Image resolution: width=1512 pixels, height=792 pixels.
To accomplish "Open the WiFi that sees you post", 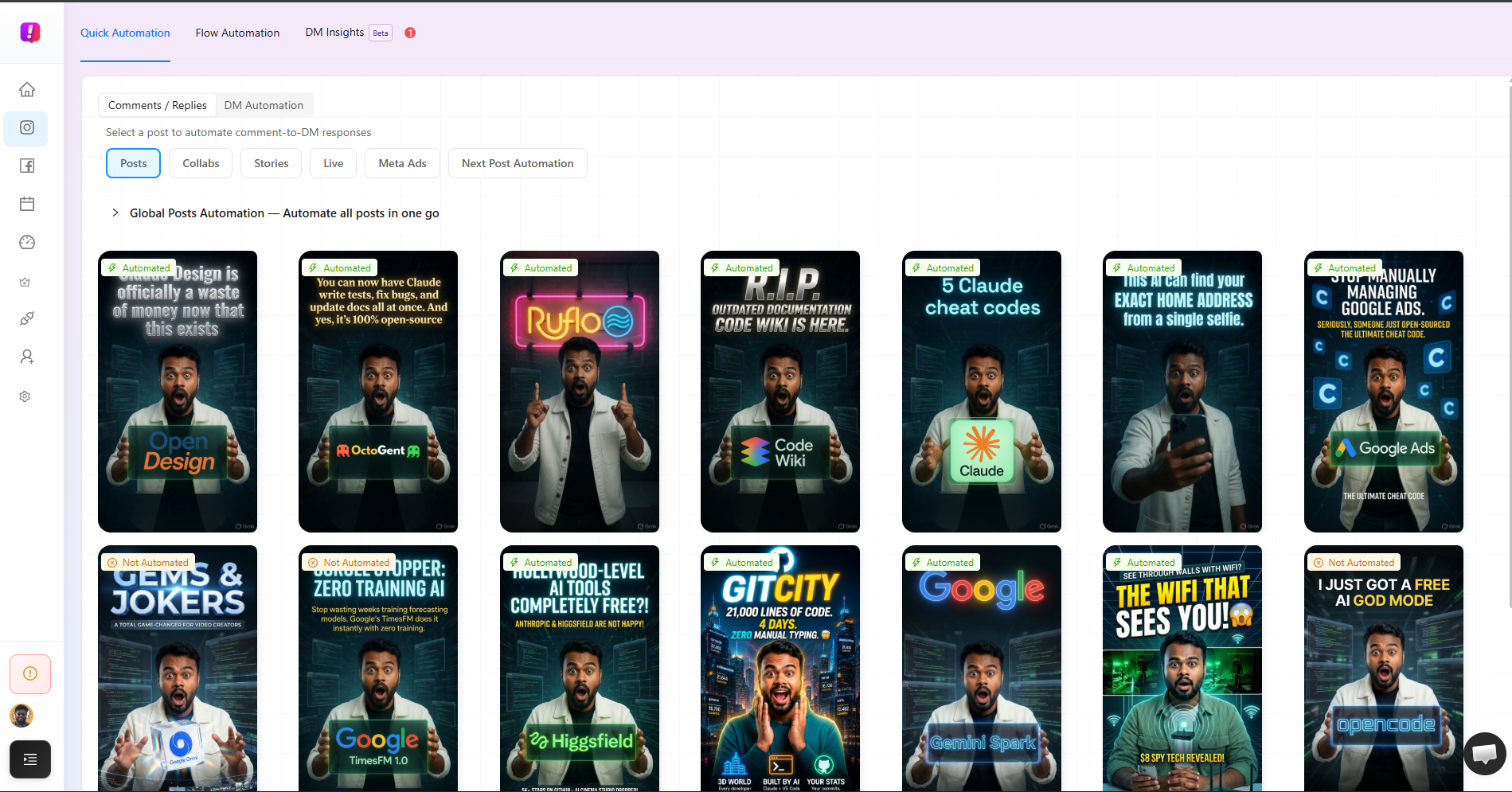I will (1182, 669).
